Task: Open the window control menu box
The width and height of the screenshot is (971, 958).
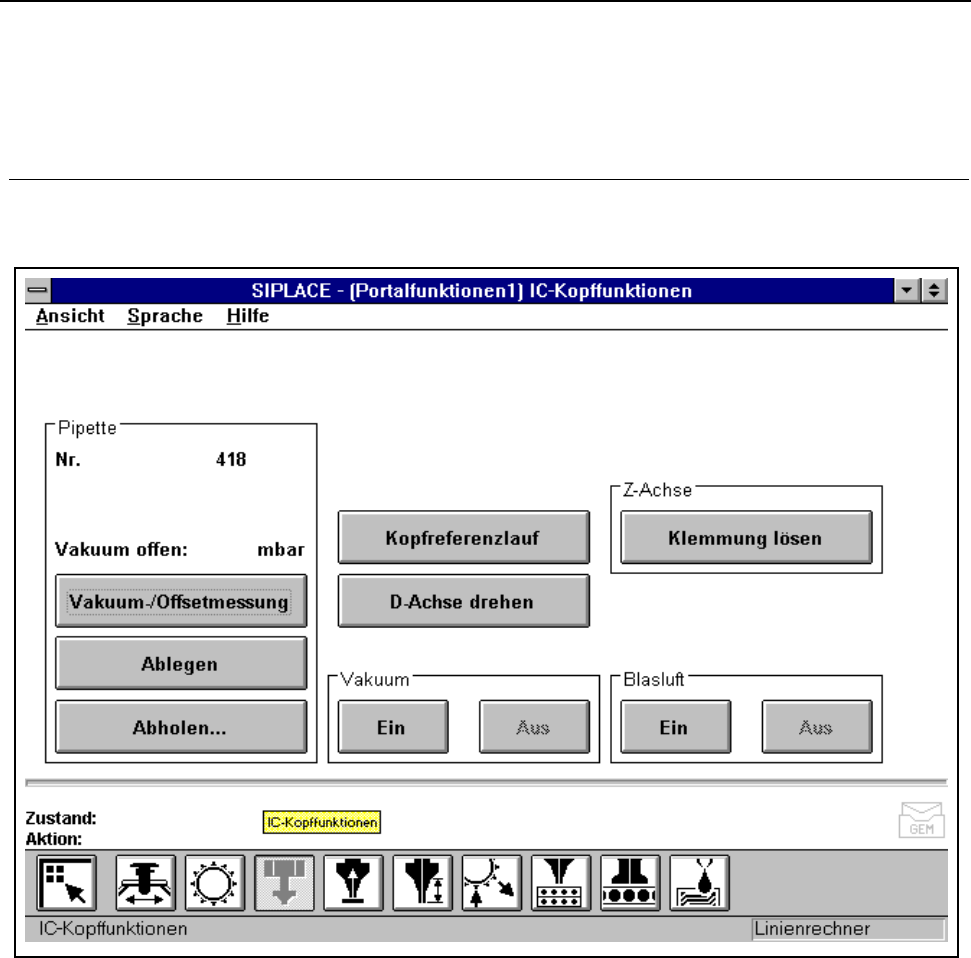Action: (38, 290)
